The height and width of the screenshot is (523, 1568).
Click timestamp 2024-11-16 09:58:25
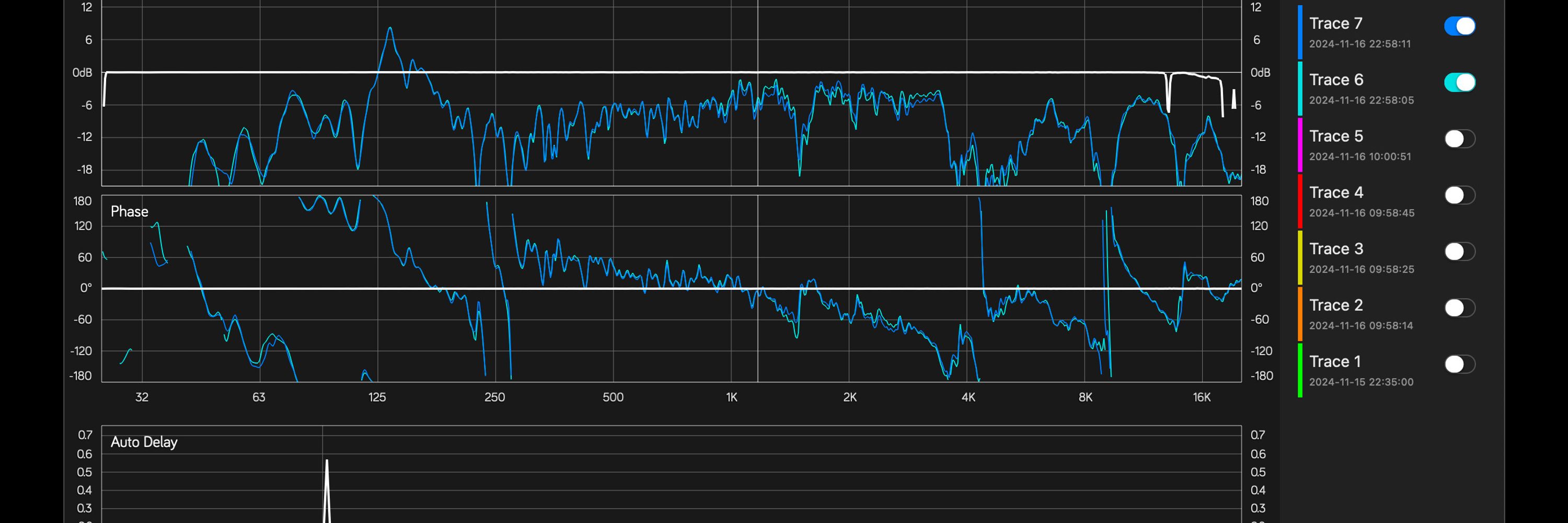1362,269
